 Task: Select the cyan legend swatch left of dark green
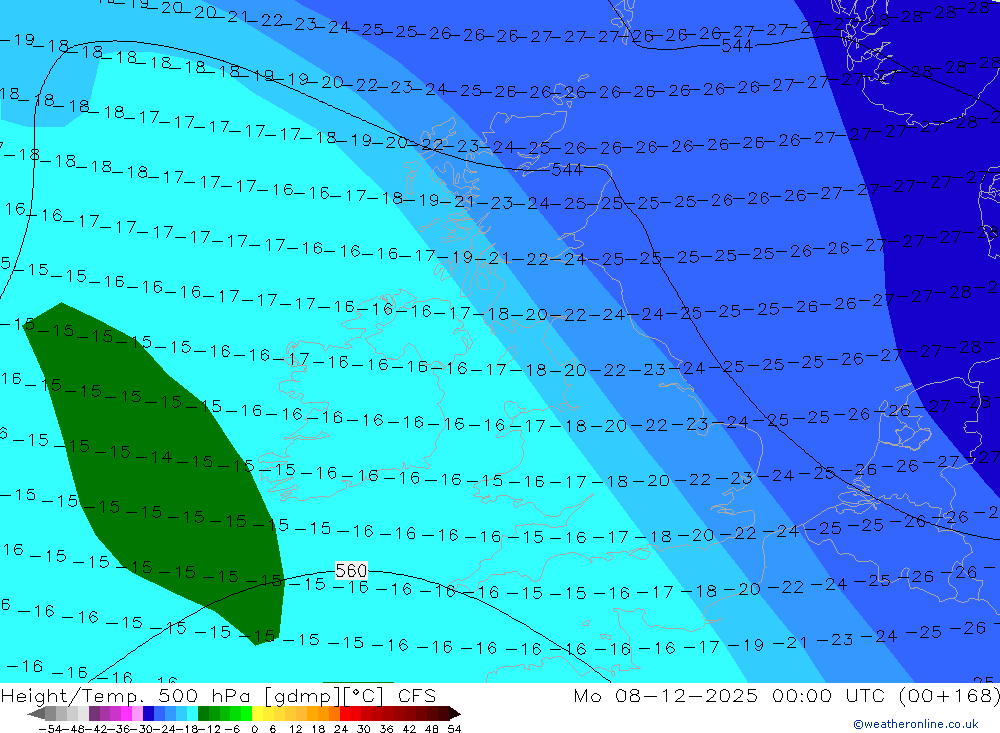coord(192,713)
